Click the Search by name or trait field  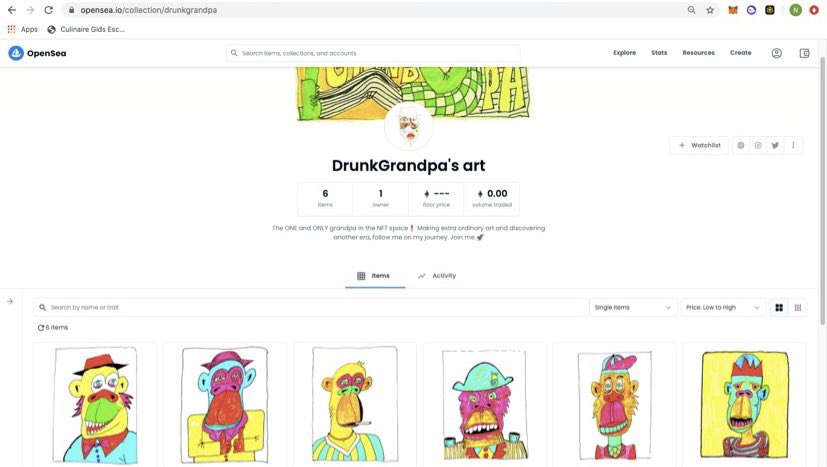tap(310, 308)
